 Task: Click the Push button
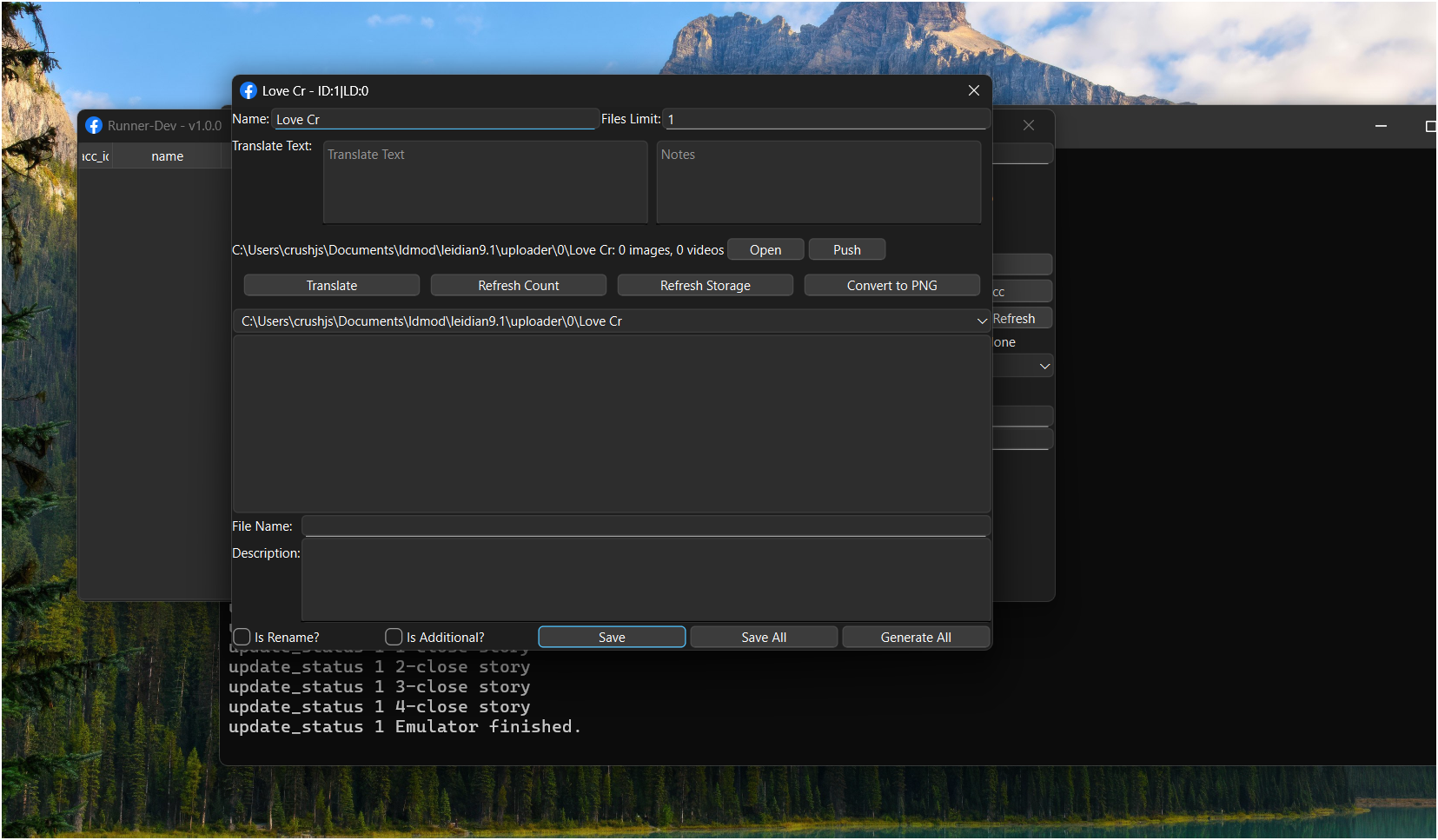point(846,249)
